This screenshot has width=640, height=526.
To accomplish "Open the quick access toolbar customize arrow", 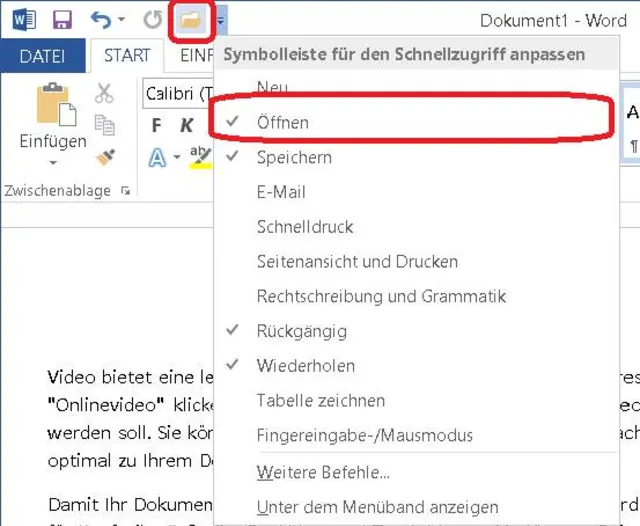I will pyautogui.click(x=220, y=19).
